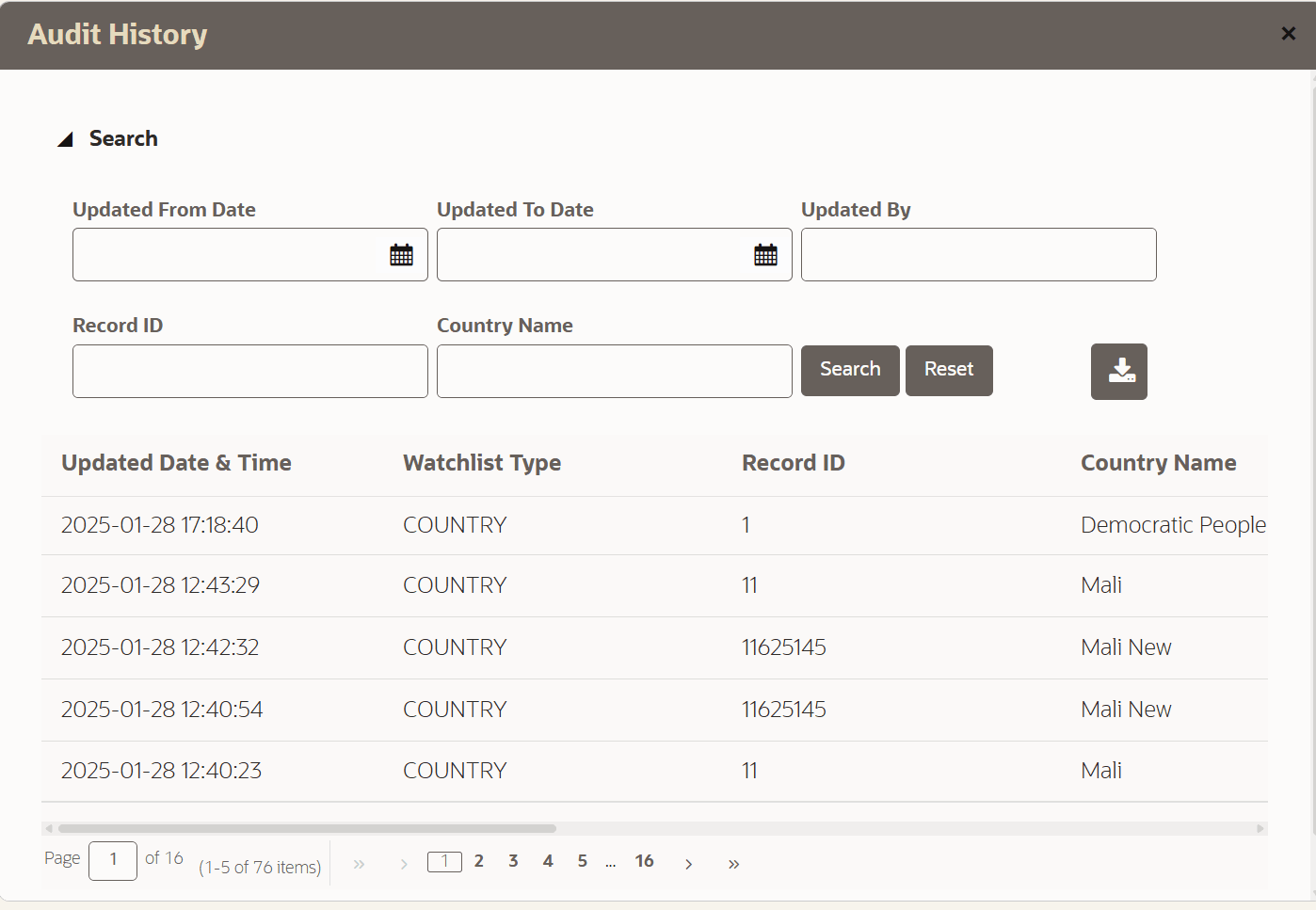Collapse the Search section triangle
1316x910 pixels.
[65, 139]
